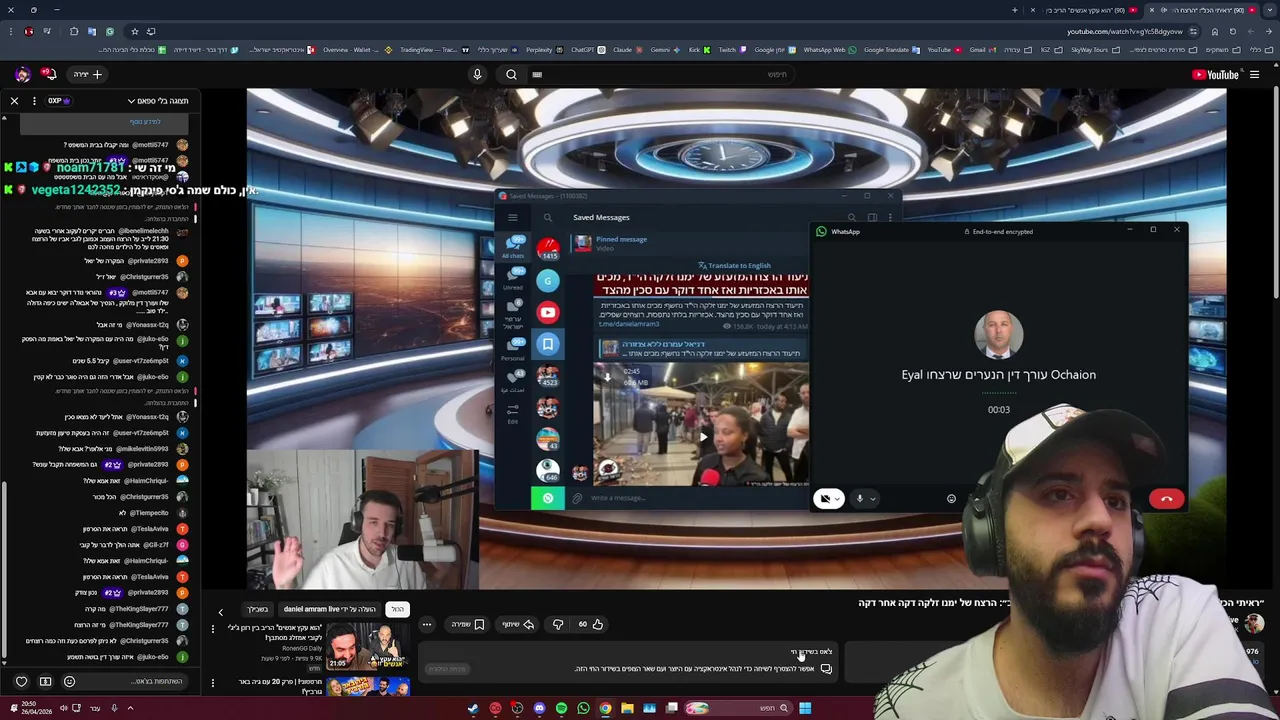End the WhatsApp call with red button
The width and height of the screenshot is (1280, 720).
(1166, 499)
